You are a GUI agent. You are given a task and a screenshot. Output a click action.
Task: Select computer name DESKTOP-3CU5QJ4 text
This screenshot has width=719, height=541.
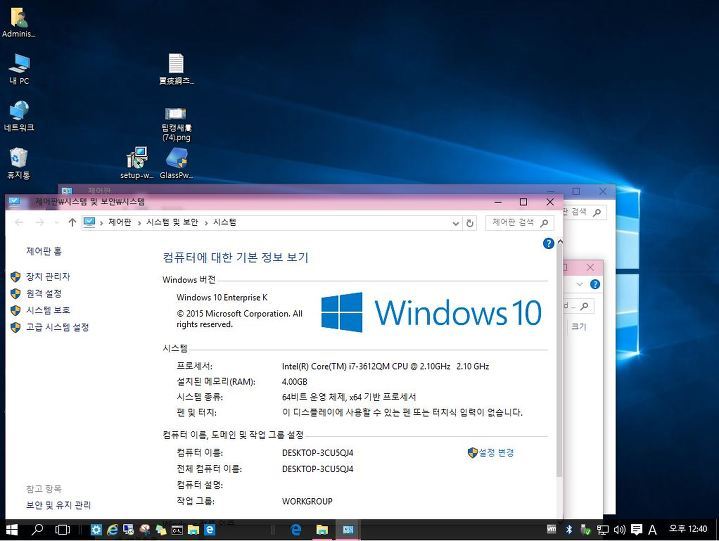pyautogui.click(x=317, y=453)
